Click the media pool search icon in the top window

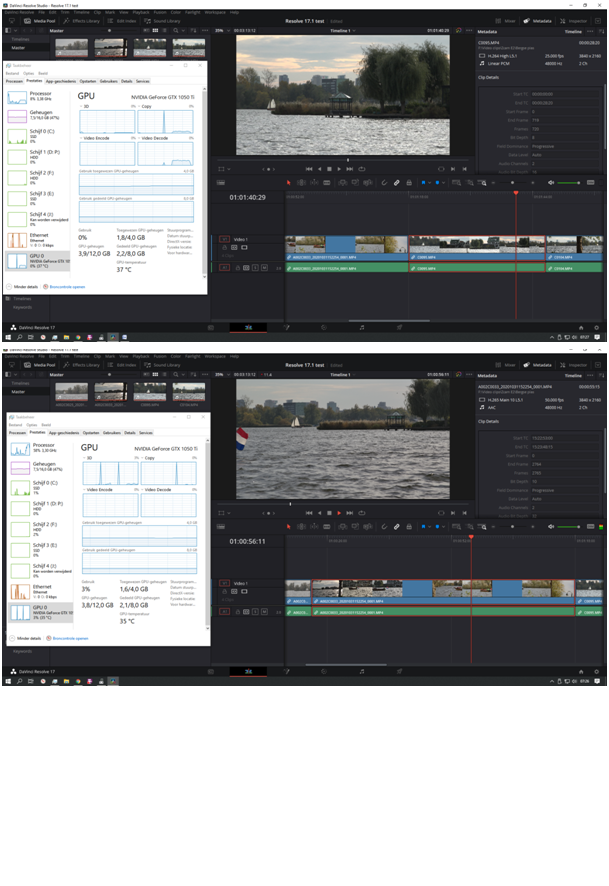tap(176, 31)
